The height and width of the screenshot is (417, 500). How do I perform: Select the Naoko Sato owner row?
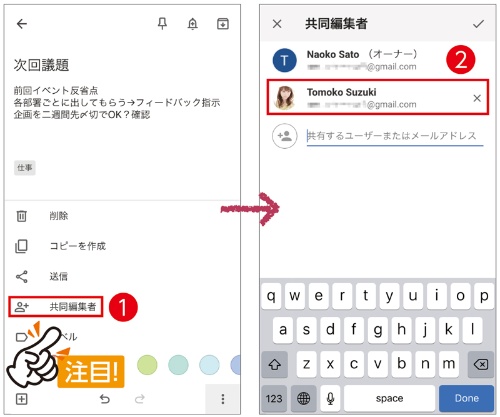click(378, 60)
